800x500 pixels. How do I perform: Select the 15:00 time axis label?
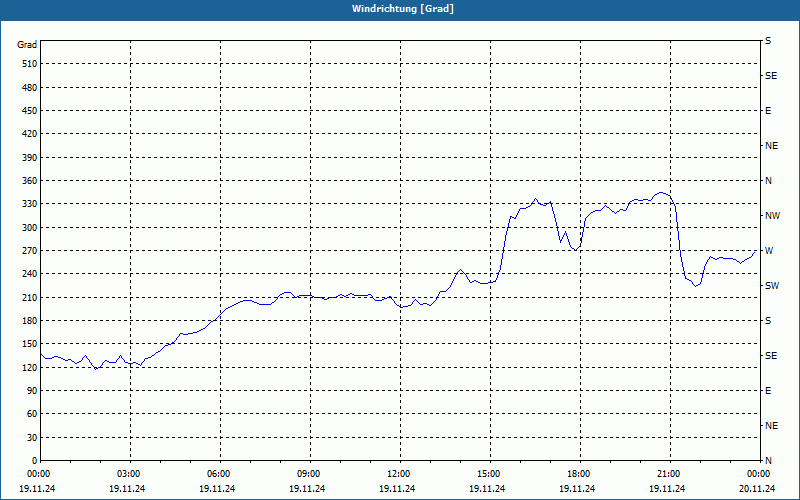click(490, 474)
